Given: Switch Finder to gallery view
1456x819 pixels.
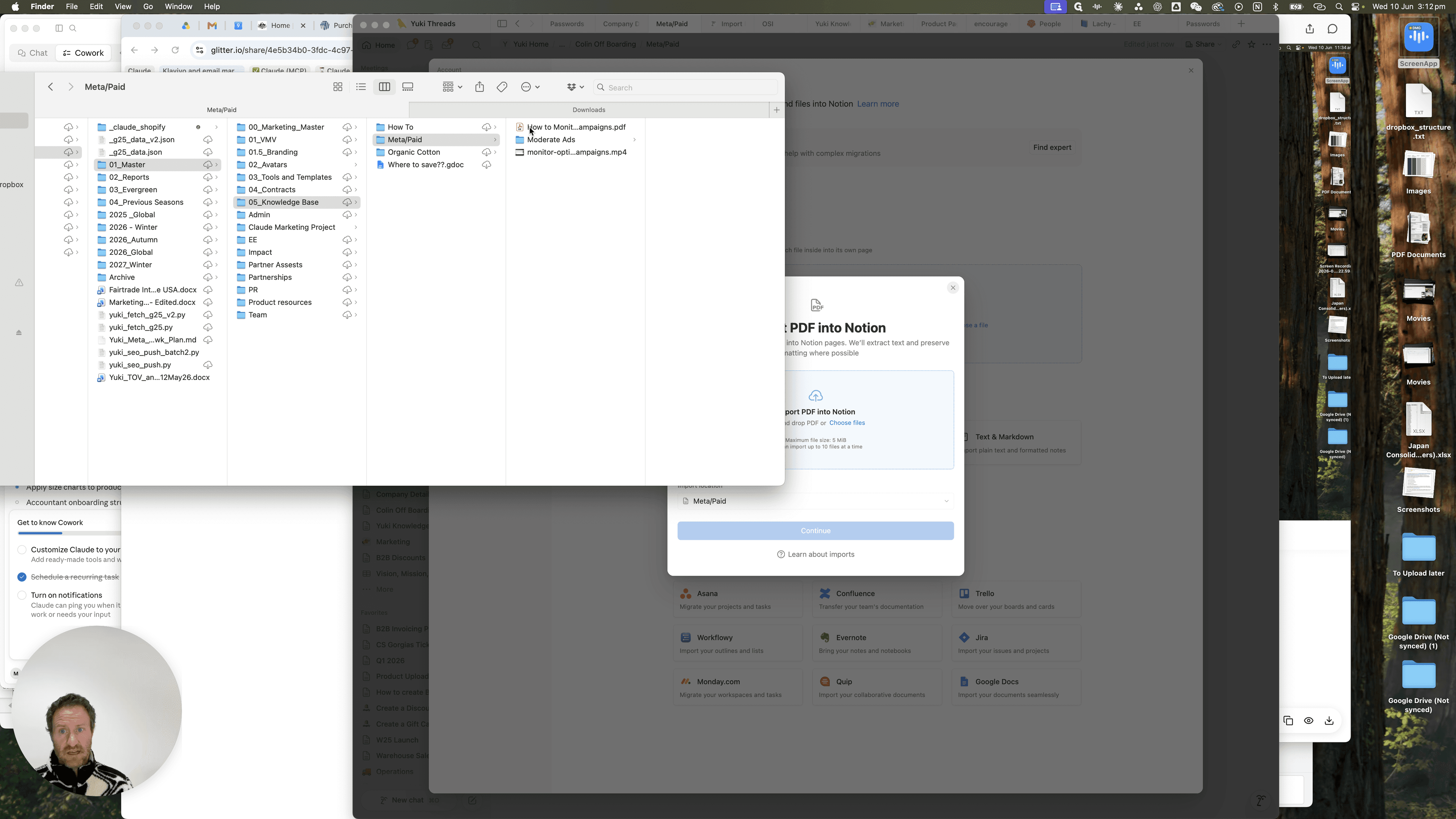Looking at the screenshot, I should 408,87.
